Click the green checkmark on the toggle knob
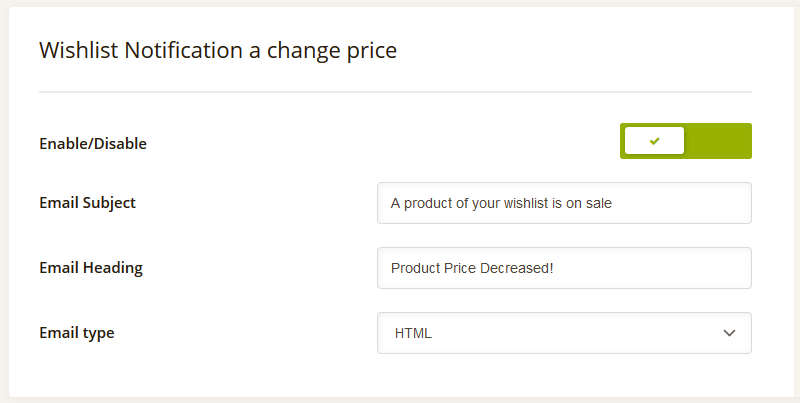The width and height of the screenshot is (800, 403). [655, 141]
